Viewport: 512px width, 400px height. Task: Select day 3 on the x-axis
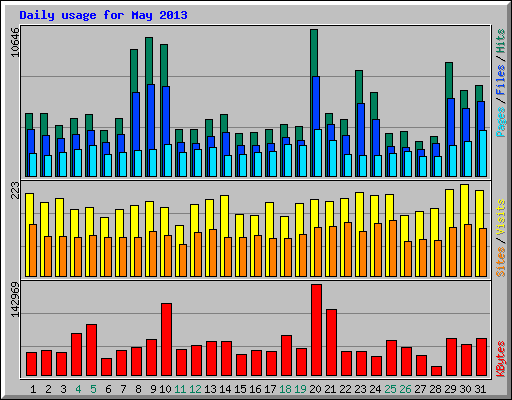63,389
